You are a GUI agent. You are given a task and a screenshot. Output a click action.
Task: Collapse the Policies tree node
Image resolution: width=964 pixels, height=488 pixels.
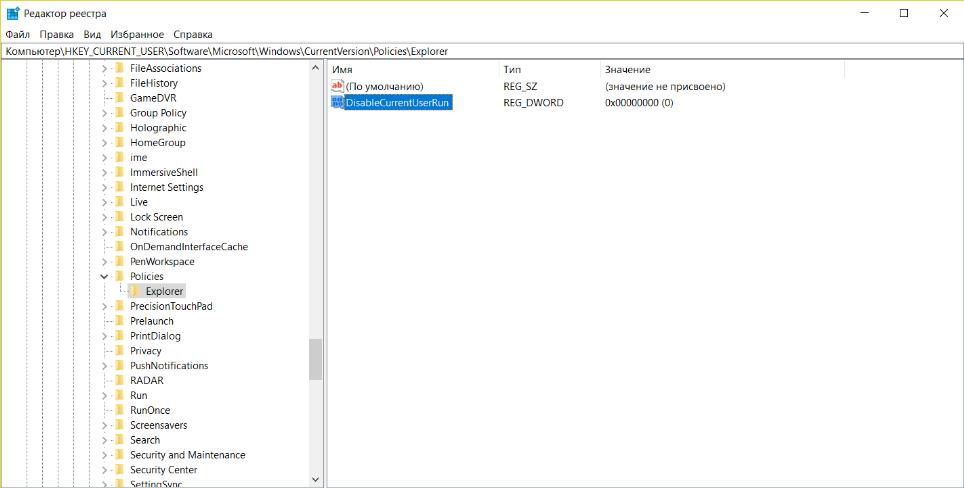105,277
